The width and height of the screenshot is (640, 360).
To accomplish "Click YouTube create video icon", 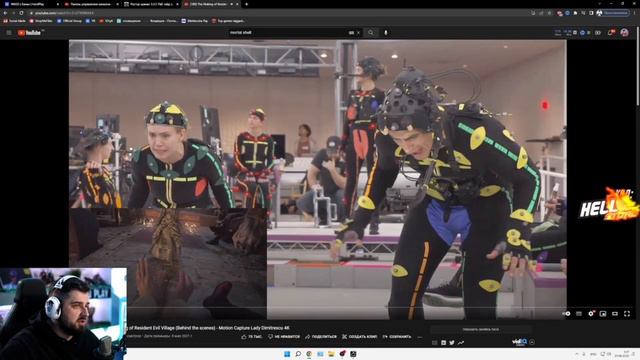I will pos(598,33).
